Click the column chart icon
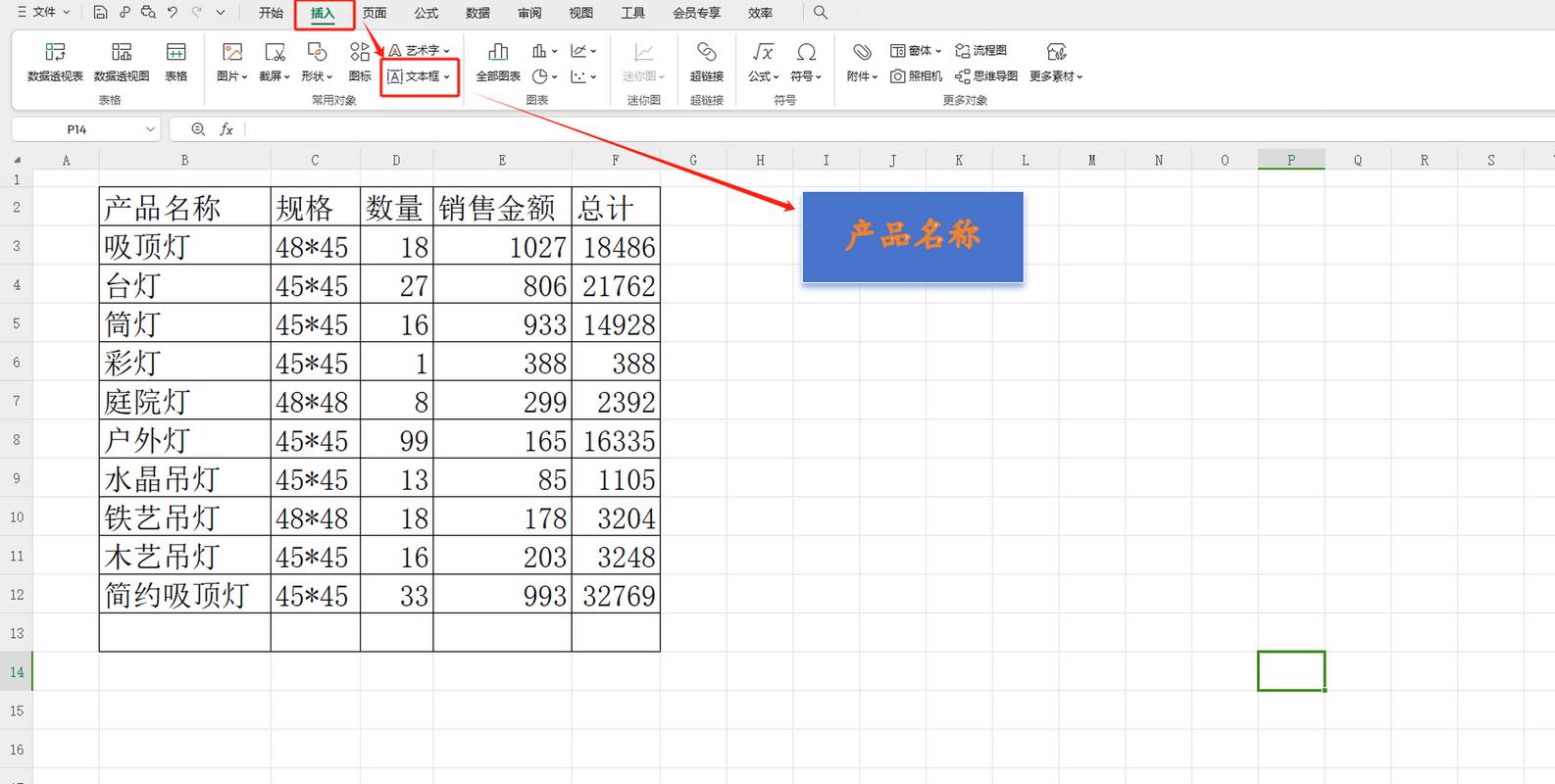 point(539,50)
